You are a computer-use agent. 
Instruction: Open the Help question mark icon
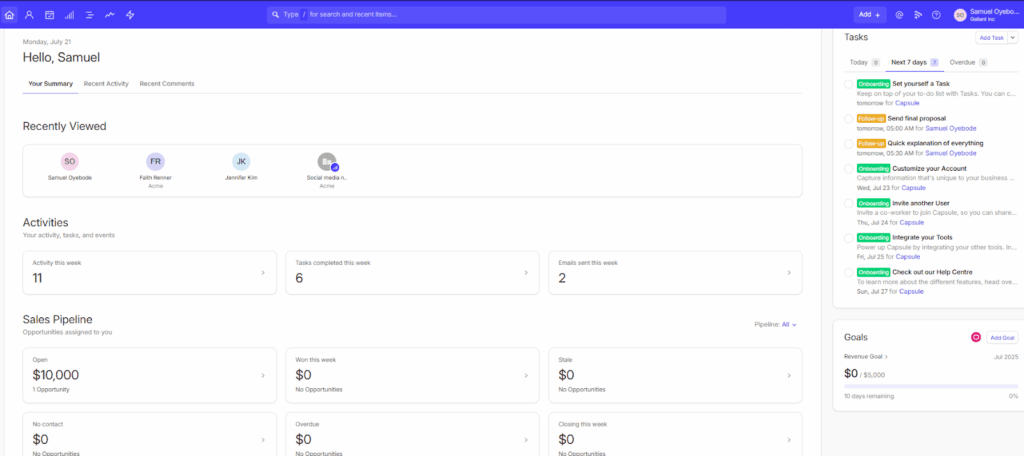(936, 15)
